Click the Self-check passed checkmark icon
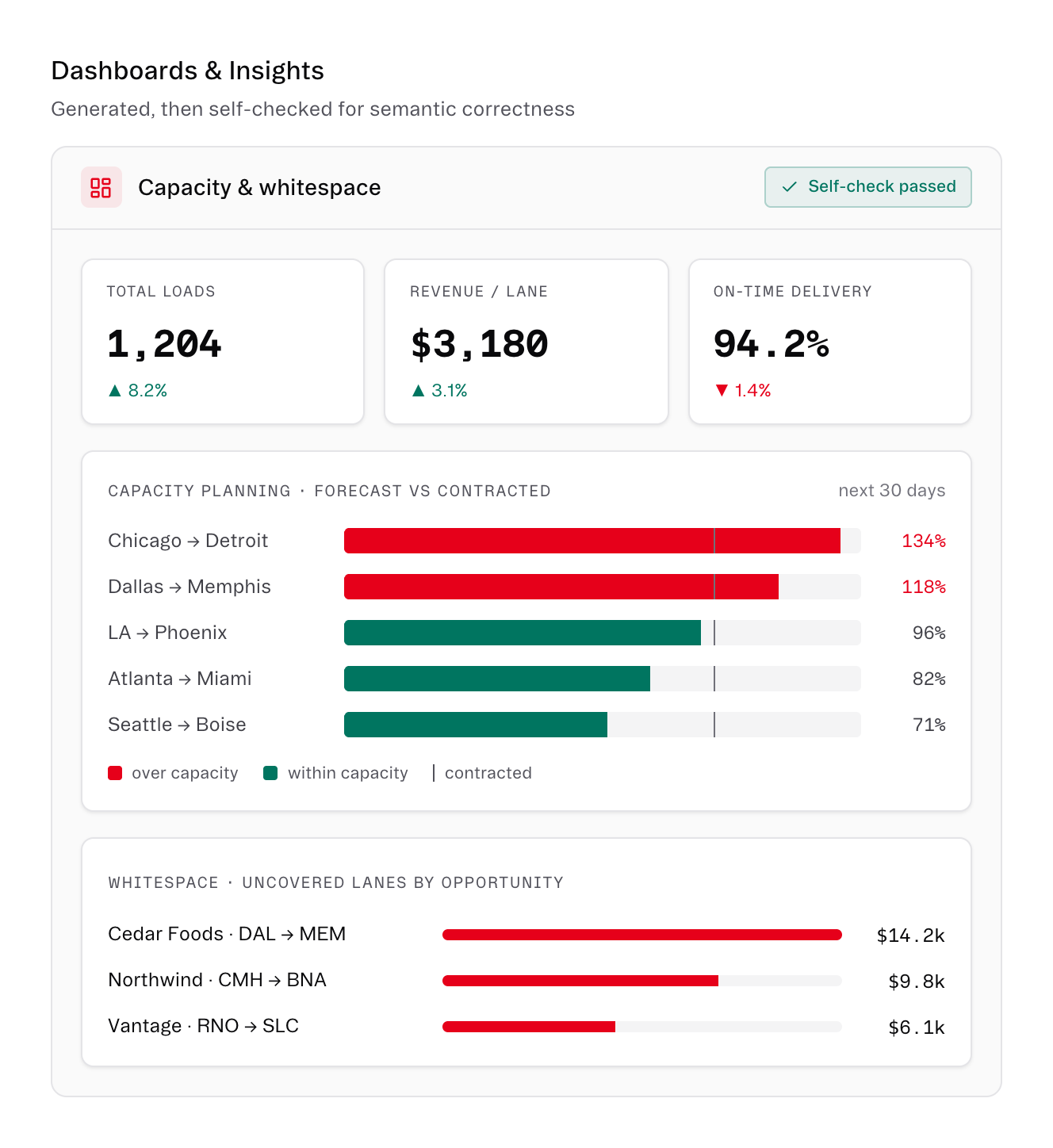 pyautogui.click(x=789, y=187)
